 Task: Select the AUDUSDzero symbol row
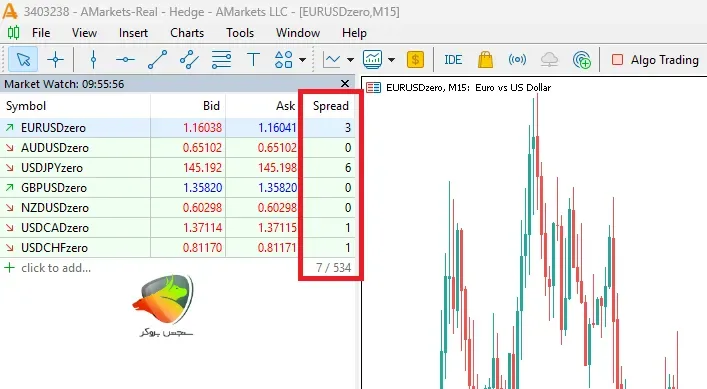pos(178,147)
